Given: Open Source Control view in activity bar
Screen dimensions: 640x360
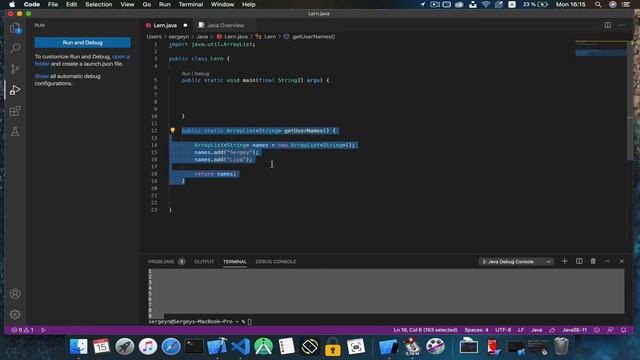Looking at the screenshot, I should click(15, 69).
